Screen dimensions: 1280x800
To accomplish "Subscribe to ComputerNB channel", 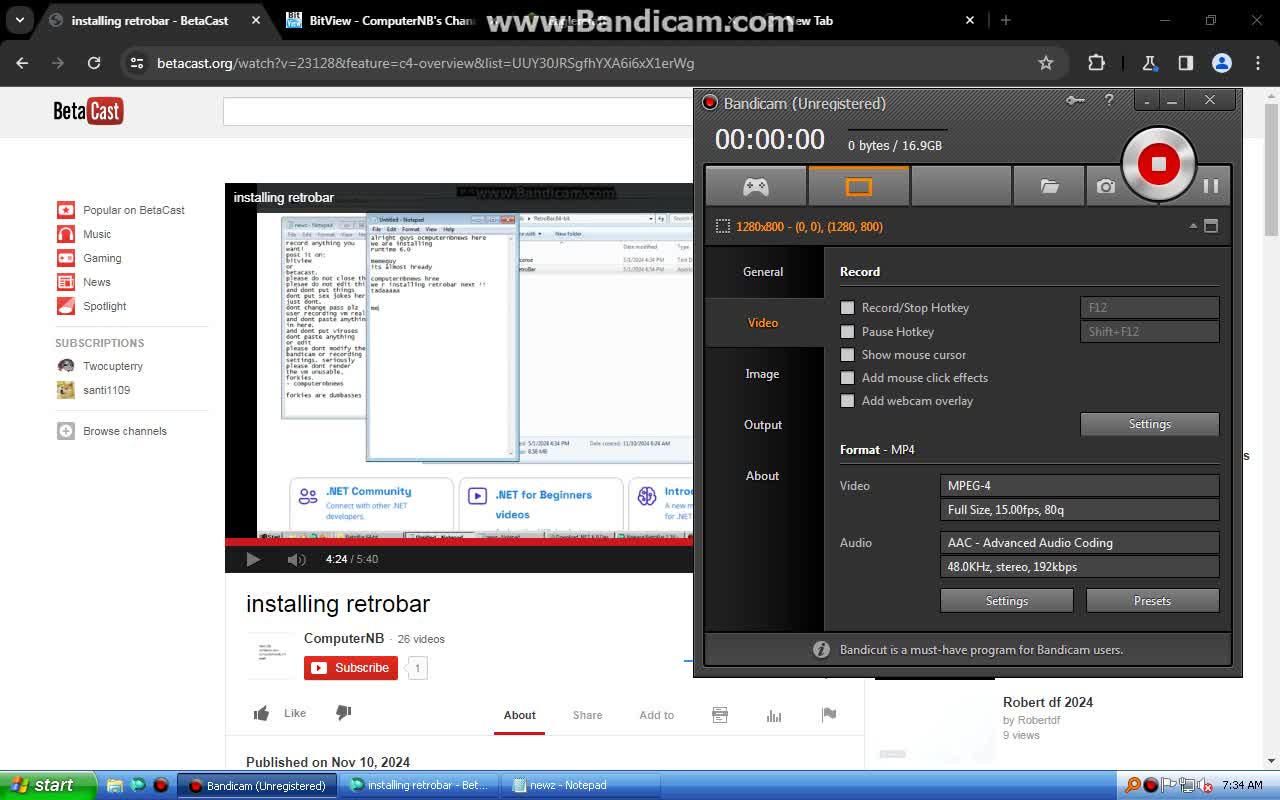I will (x=351, y=668).
